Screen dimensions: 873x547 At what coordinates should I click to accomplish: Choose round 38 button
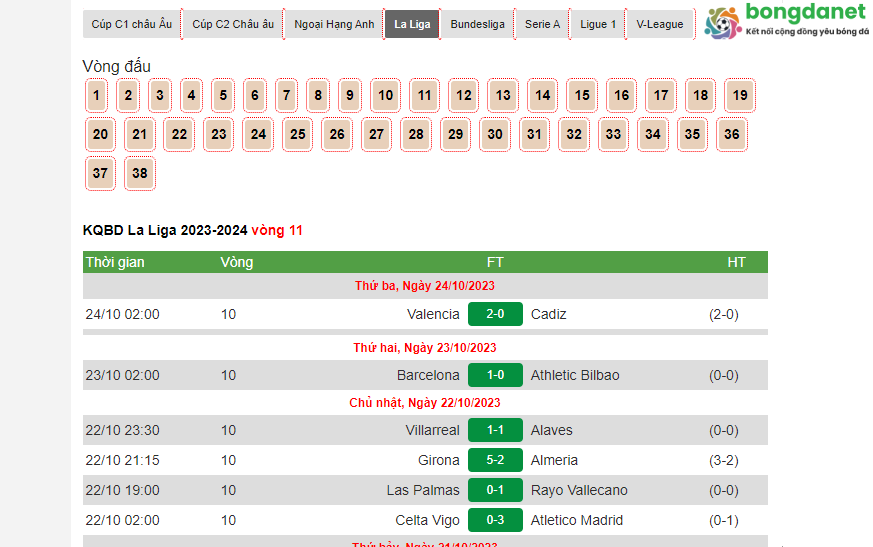tap(140, 173)
